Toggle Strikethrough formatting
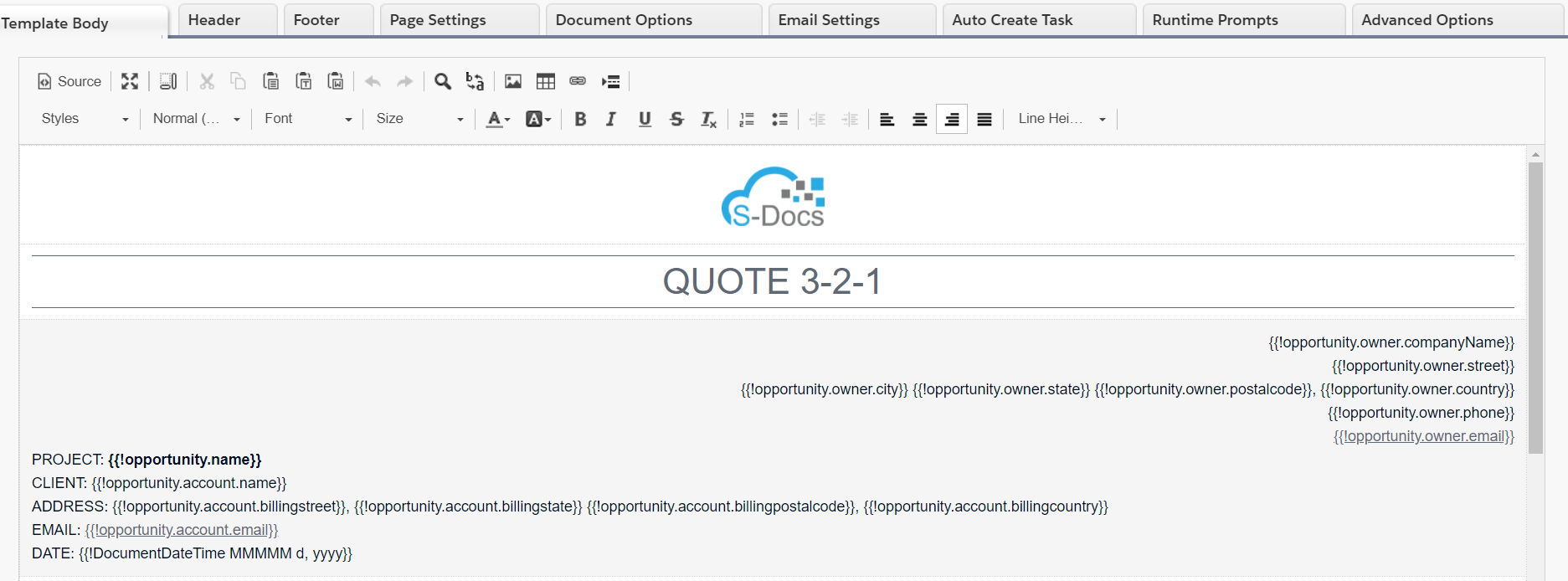The width and height of the screenshot is (1568, 581). point(676,119)
